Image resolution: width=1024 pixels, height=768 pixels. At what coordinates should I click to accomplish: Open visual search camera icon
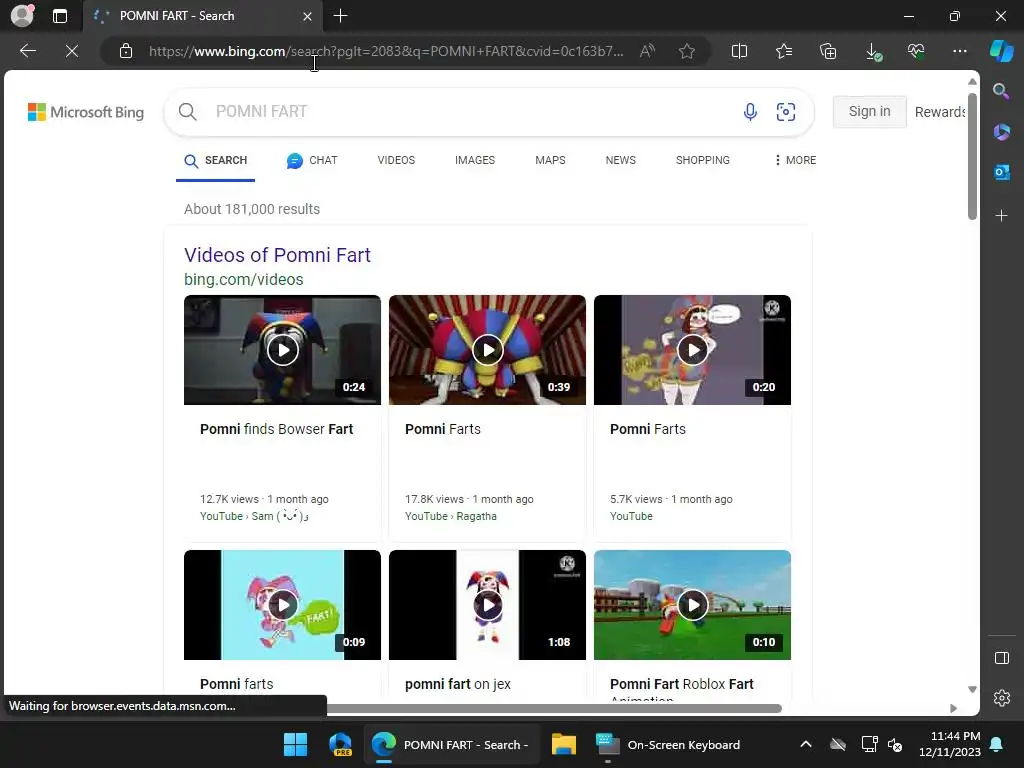tap(786, 112)
